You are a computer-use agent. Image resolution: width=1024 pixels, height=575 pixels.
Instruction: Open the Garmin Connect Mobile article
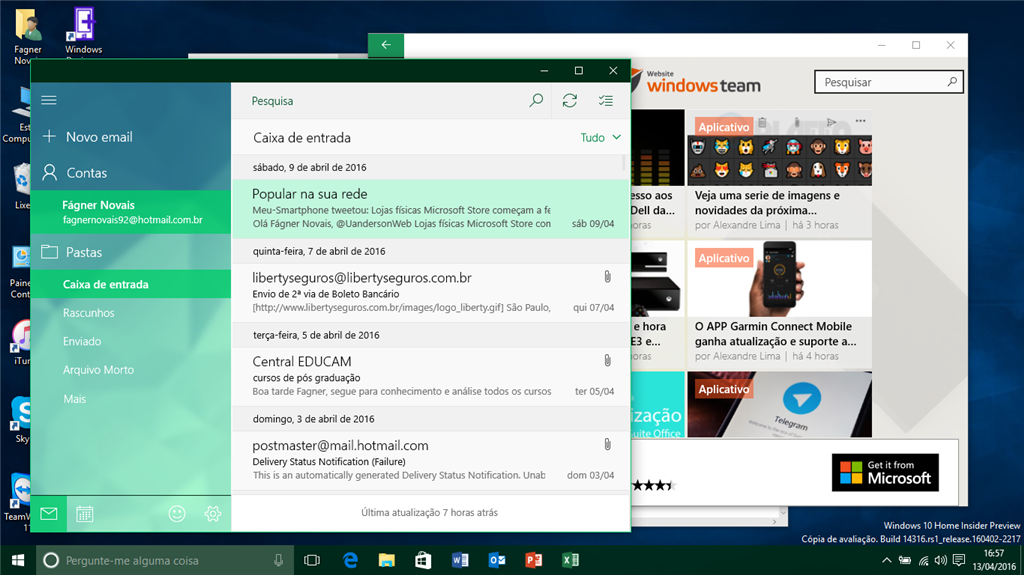coord(779,304)
